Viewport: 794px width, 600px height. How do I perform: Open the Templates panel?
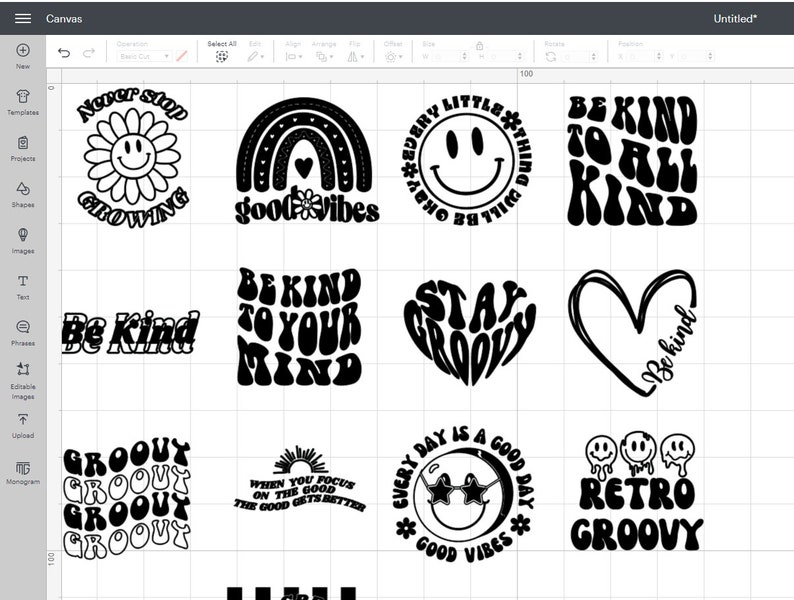click(23, 102)
